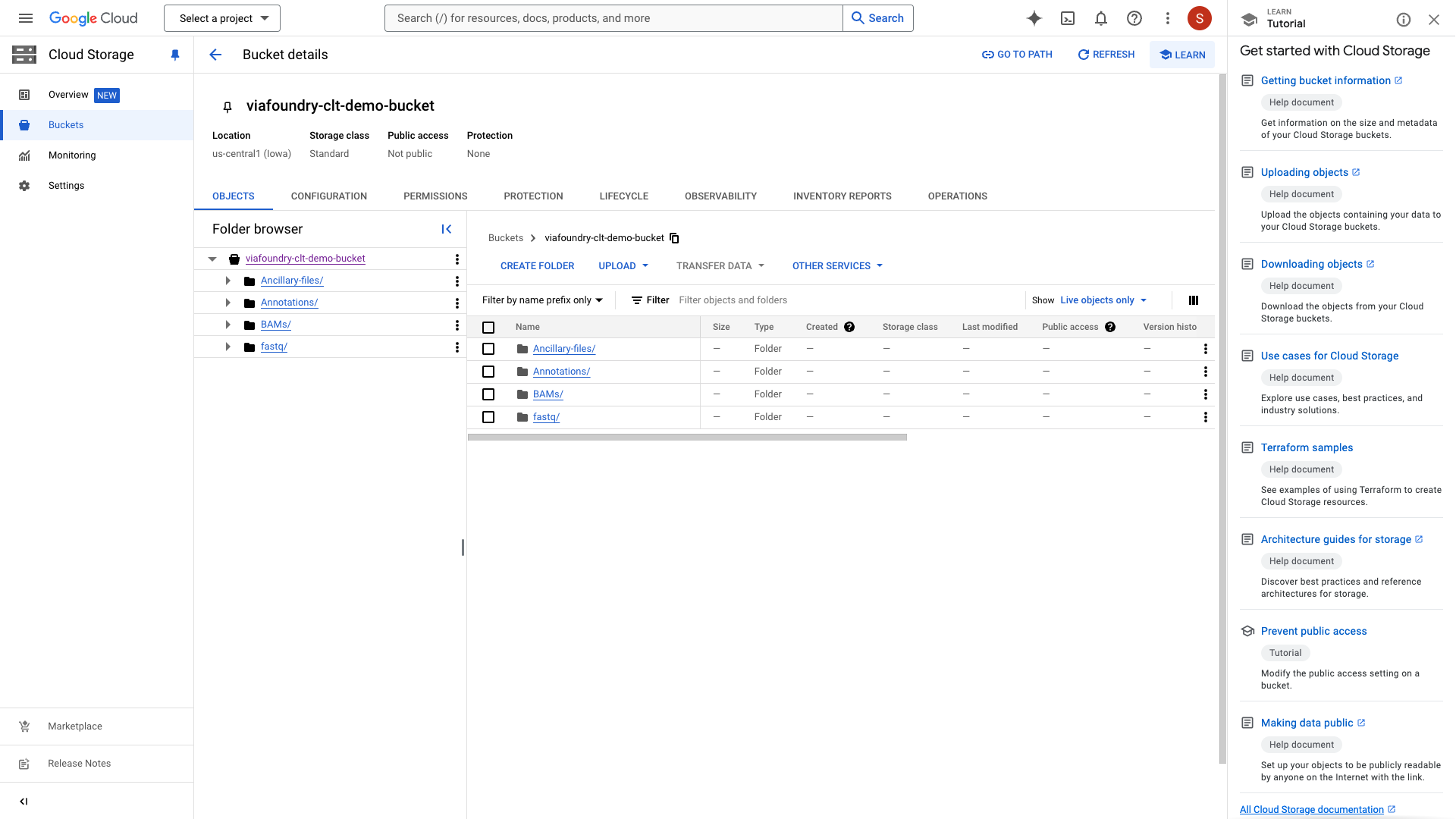The width and height of the screenshot is (1456, 819).
Task: Open column display options icon
Action: tap(1193, 300)
